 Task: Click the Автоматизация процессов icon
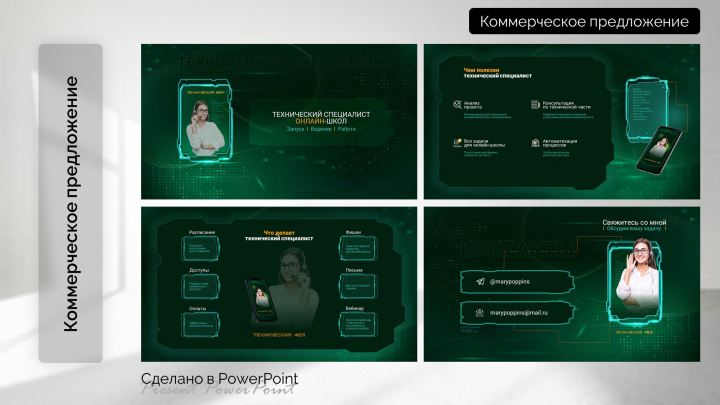tap(535, 143)
